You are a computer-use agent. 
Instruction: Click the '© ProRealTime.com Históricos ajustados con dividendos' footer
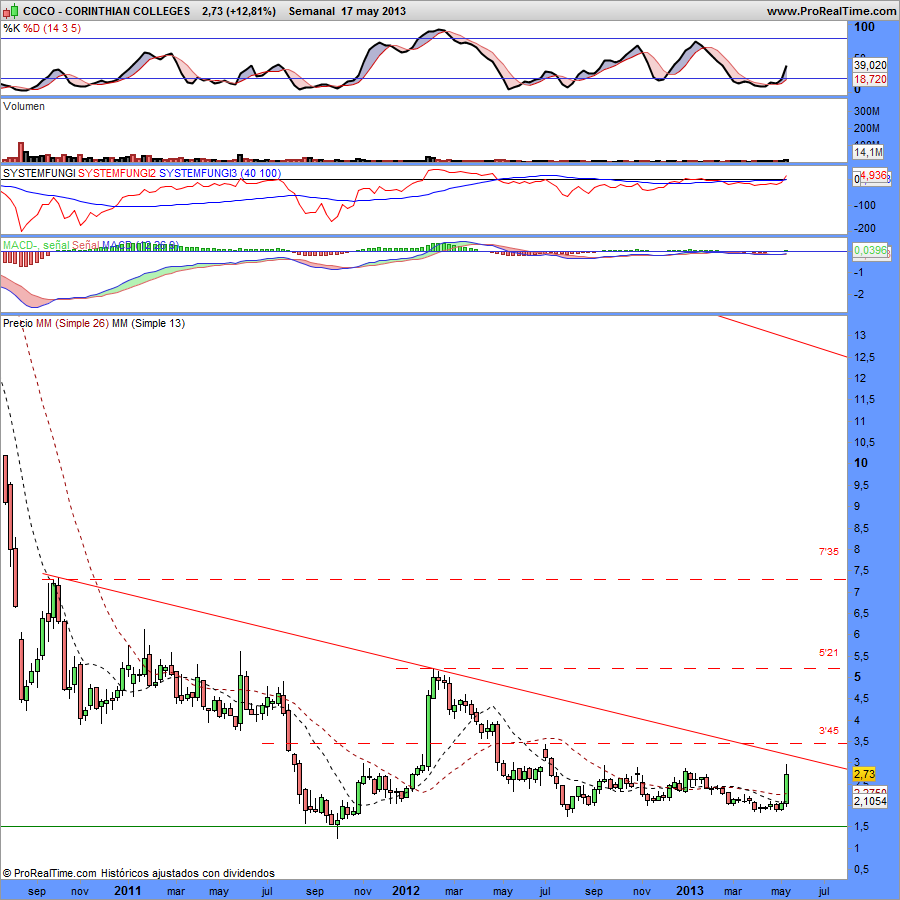coord(138,873)
